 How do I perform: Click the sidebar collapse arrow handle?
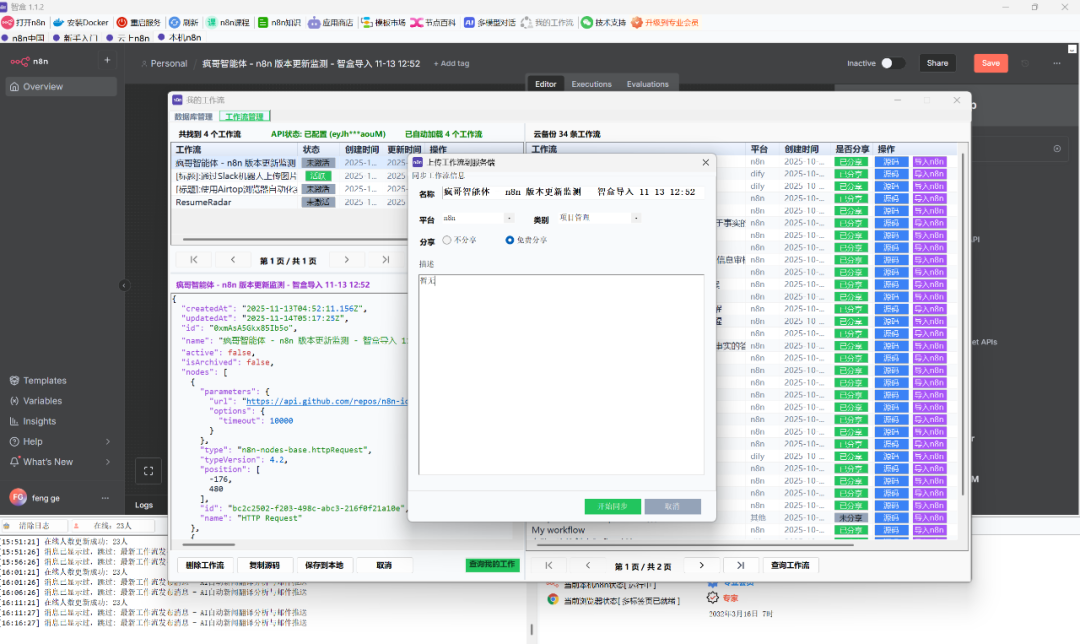coord(124,285)
